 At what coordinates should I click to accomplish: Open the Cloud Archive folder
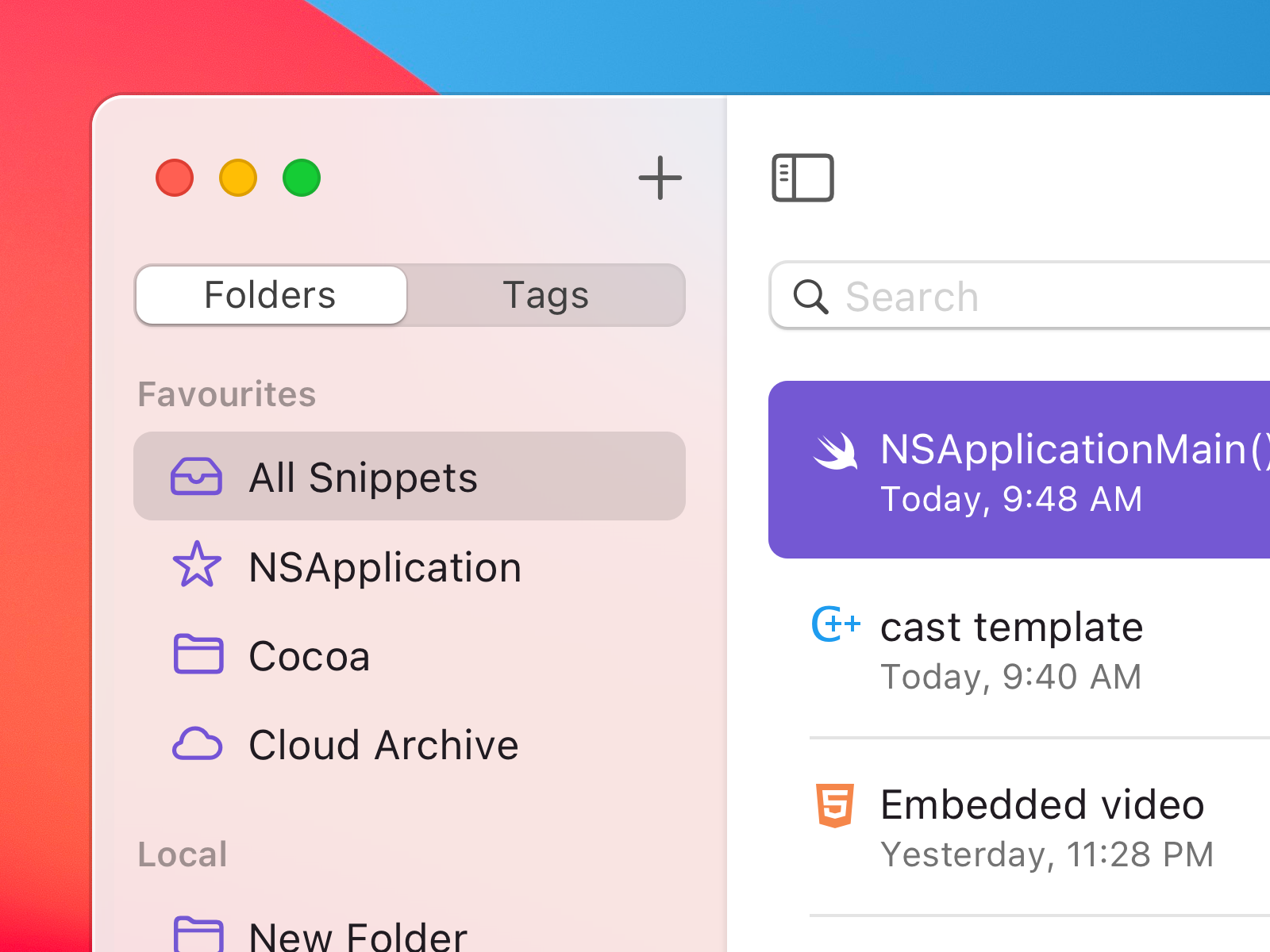[x=410, y=744]
